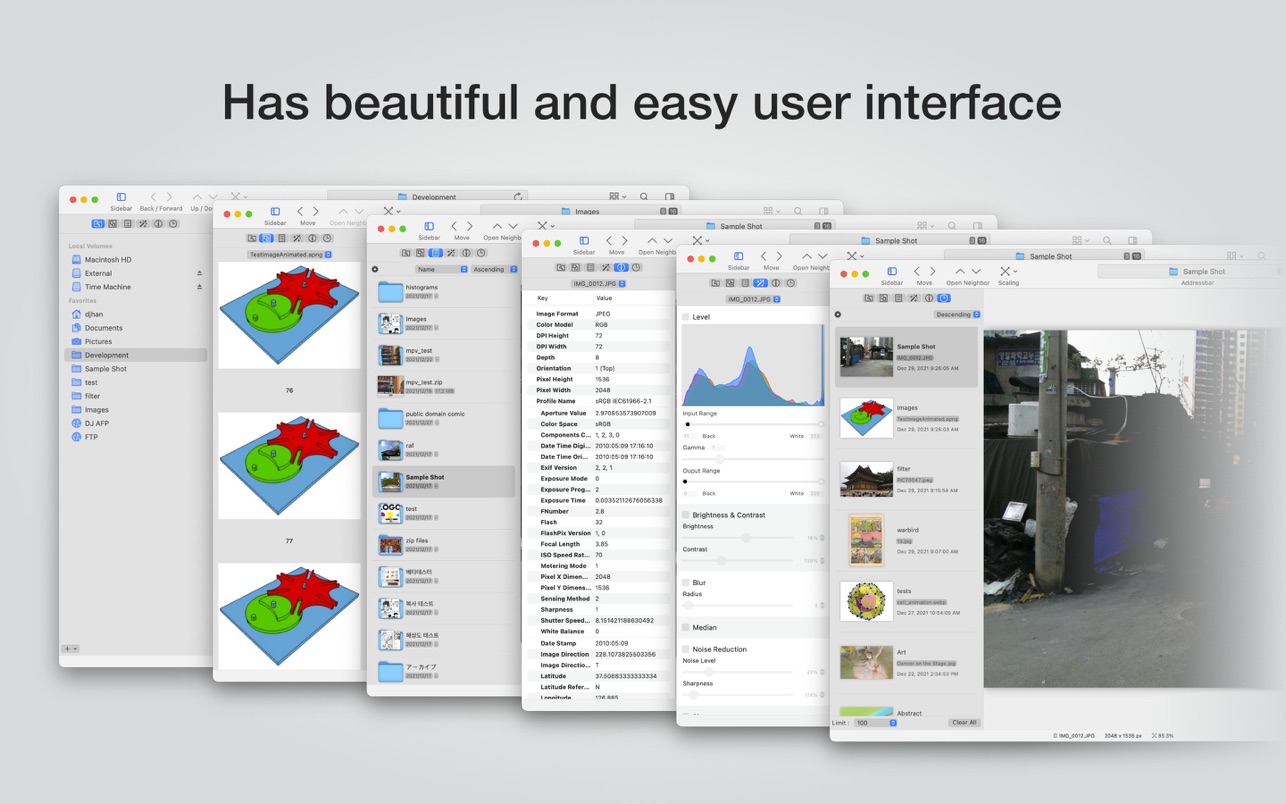
Task: Select the warbird history thumbnail
Action: [866, 540]
